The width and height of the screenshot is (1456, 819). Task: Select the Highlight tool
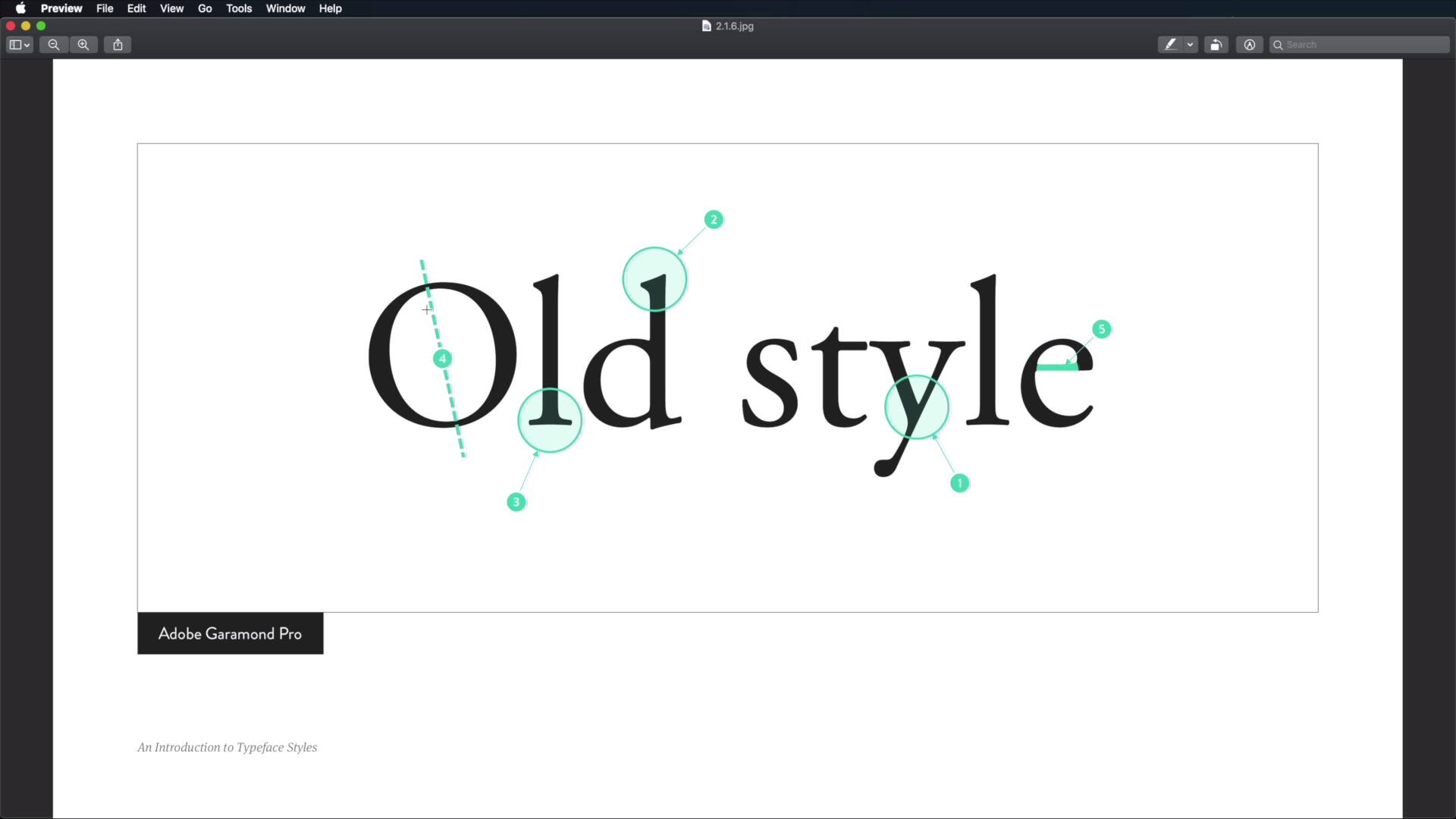1172,44
